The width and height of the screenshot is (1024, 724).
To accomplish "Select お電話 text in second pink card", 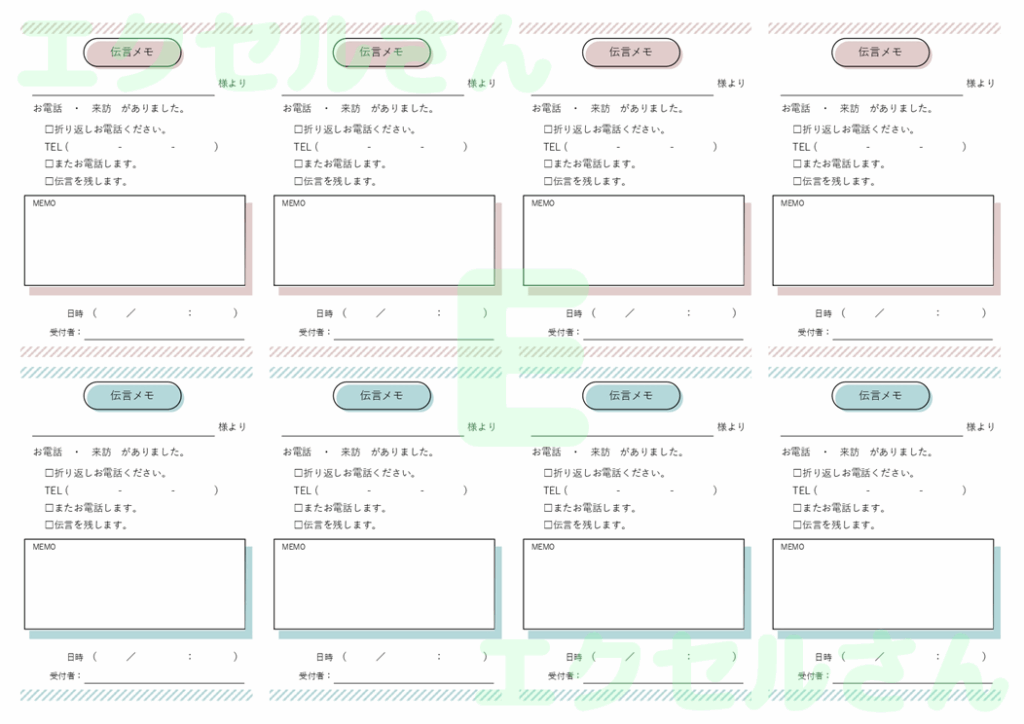I will click(297, 108).
